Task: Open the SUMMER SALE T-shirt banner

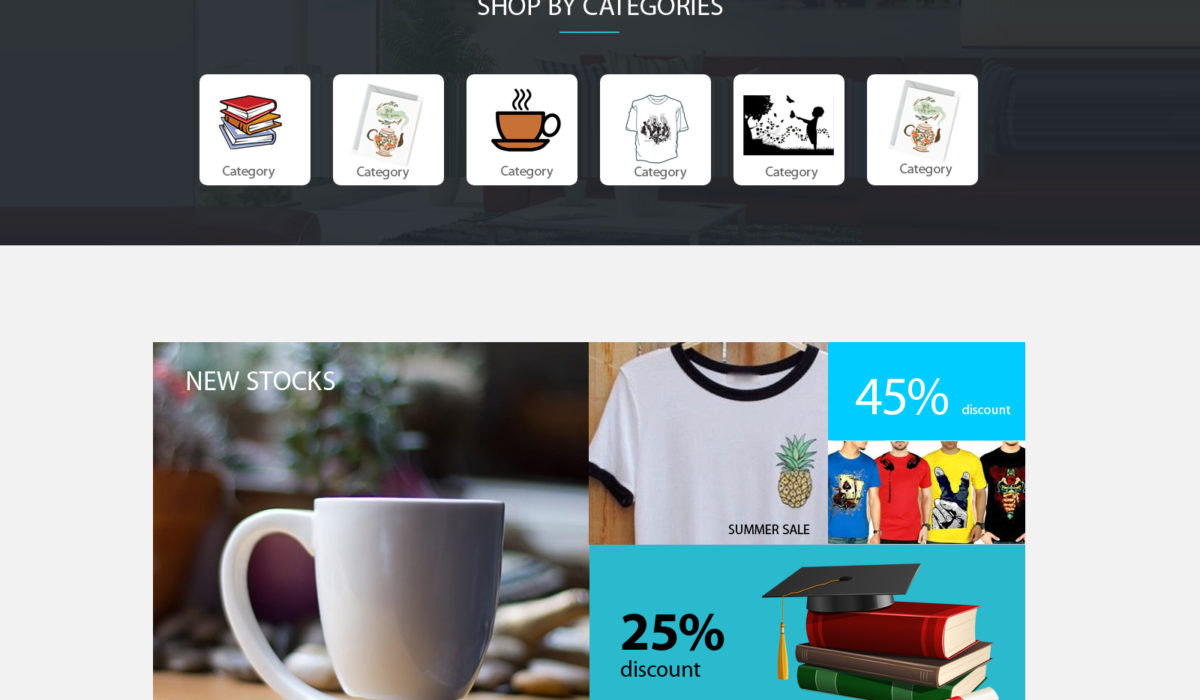Action: [x=708, y=443]
